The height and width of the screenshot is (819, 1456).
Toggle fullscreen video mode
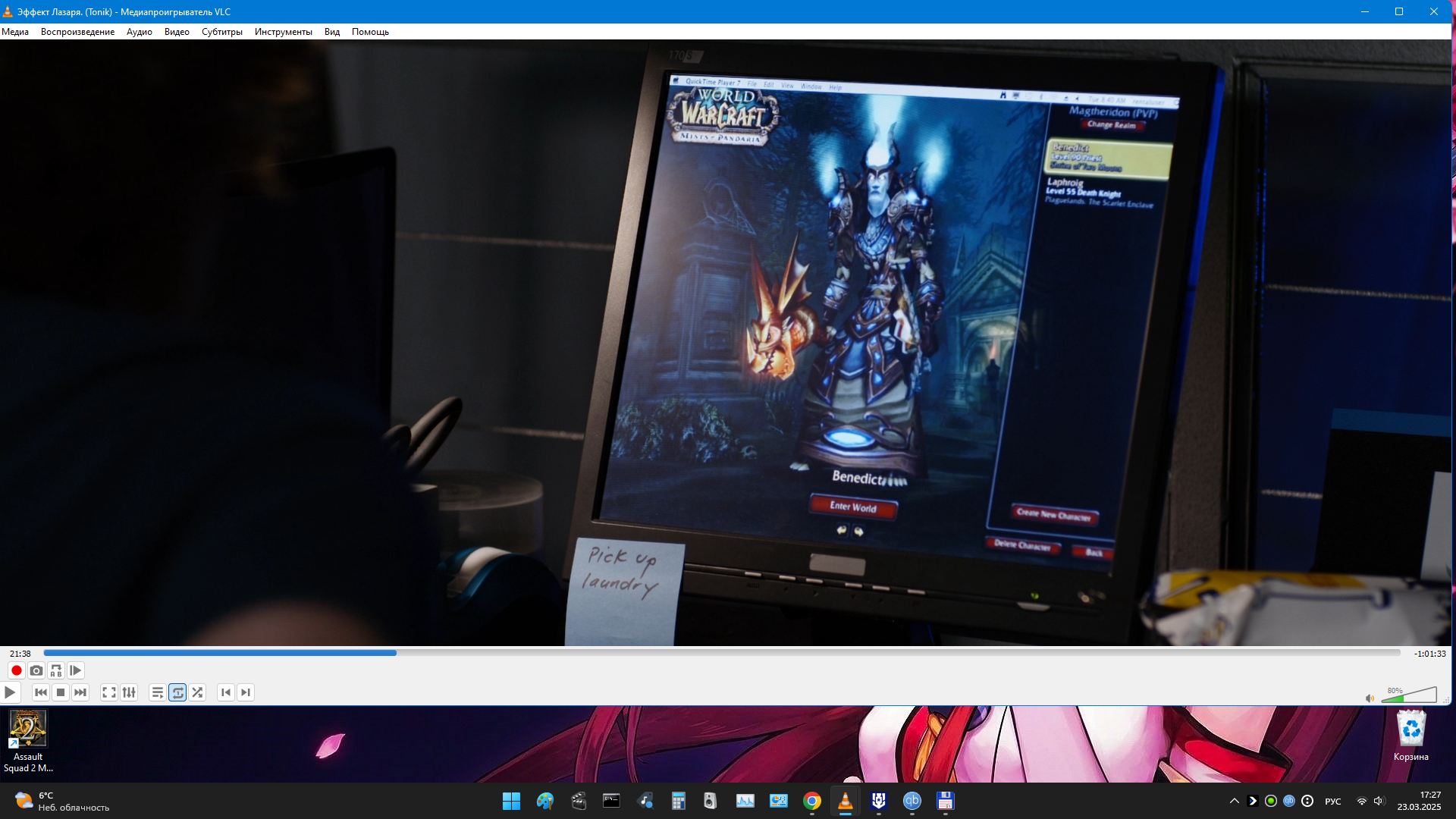(x=109, y=692)
